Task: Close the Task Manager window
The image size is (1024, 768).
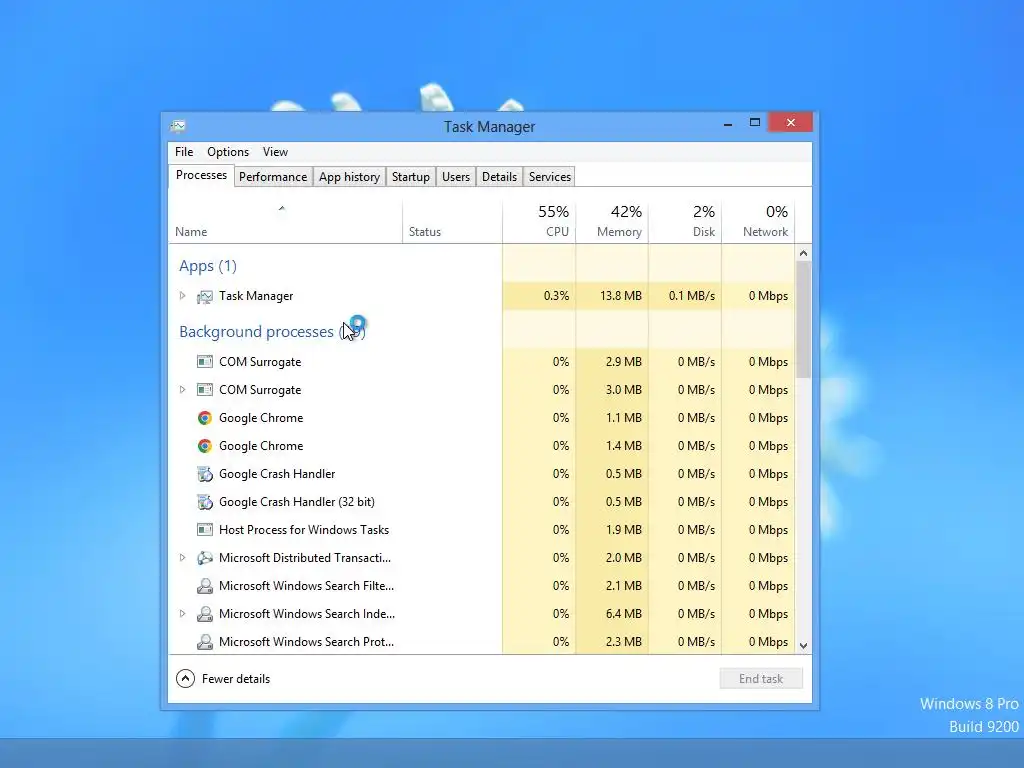Action: pyautogui.click(x=790, y=122)
